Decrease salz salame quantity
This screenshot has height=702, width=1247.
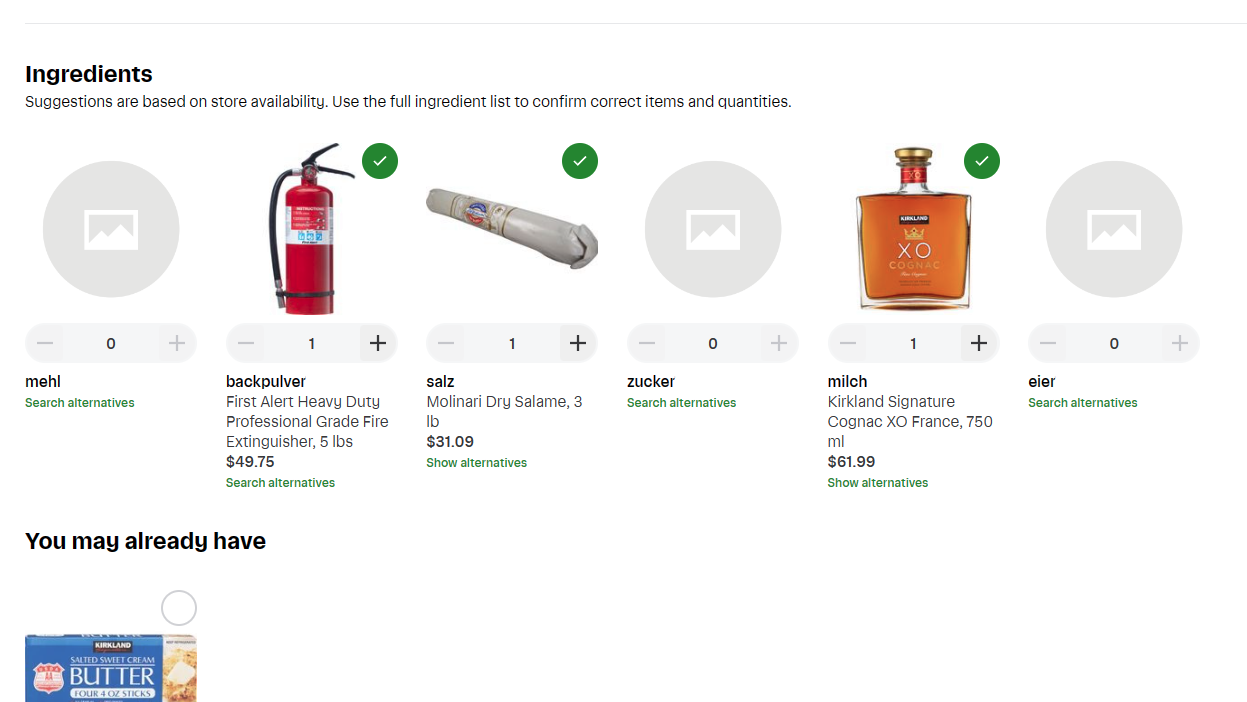(x=446, y=343)
